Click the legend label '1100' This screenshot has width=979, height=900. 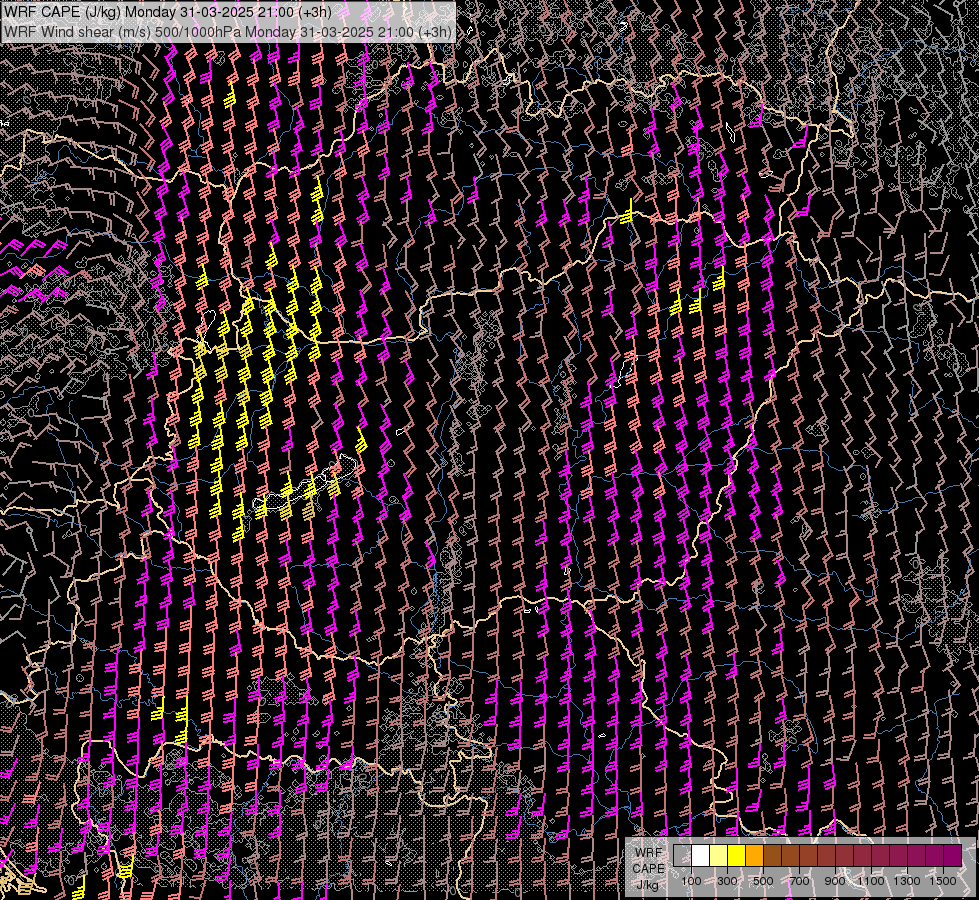[870, 881]
